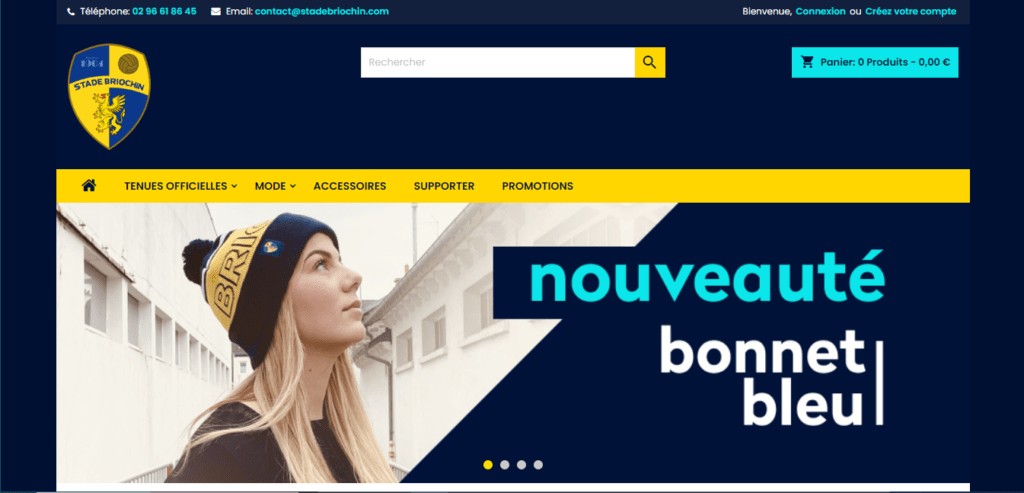This screenshot has width=1024, height=493.
Task: Click the Stade Briochin crest logo
Action: tap(109, 97)
